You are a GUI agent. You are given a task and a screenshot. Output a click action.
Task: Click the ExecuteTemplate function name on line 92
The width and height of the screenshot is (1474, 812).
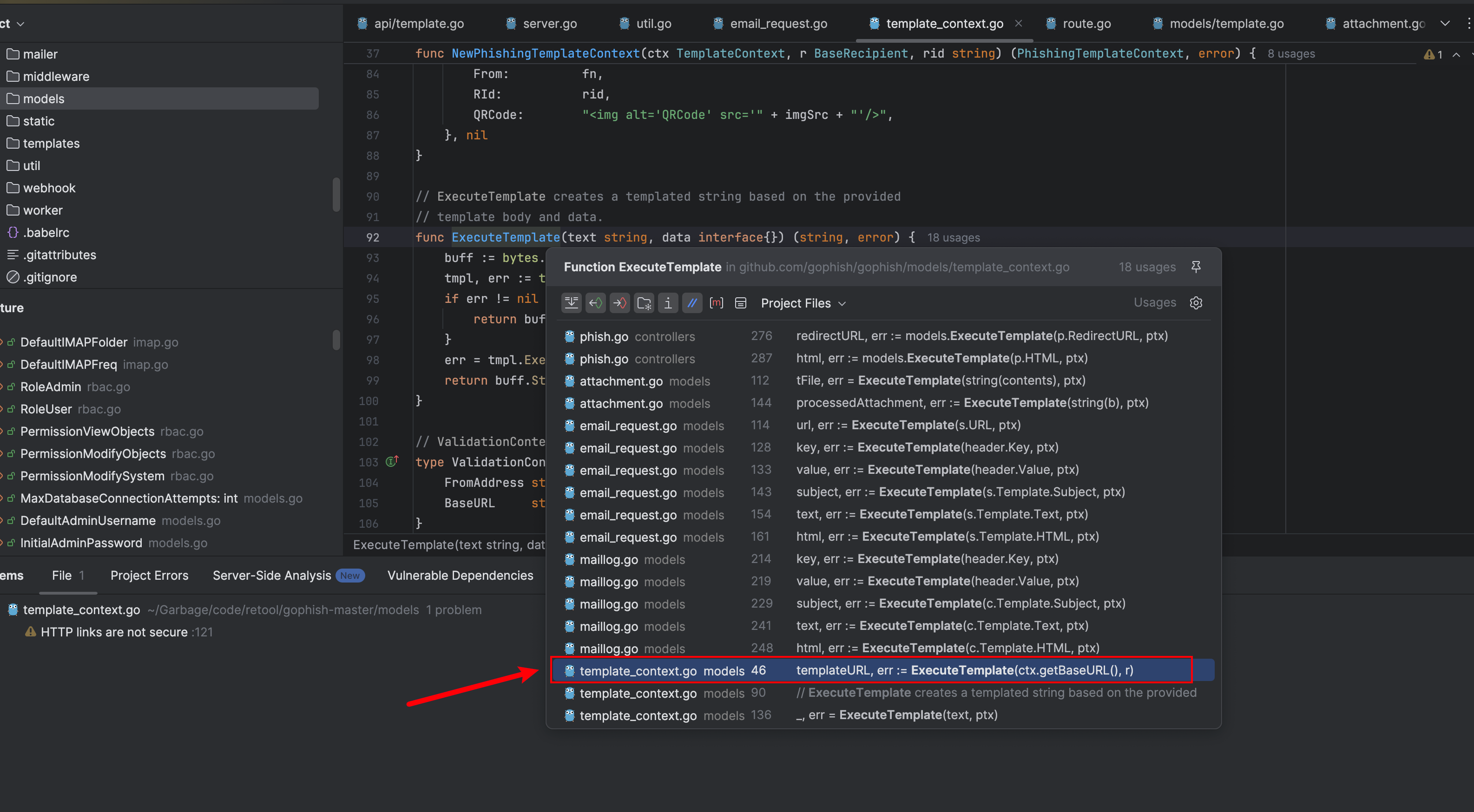(x=506, y=237)
